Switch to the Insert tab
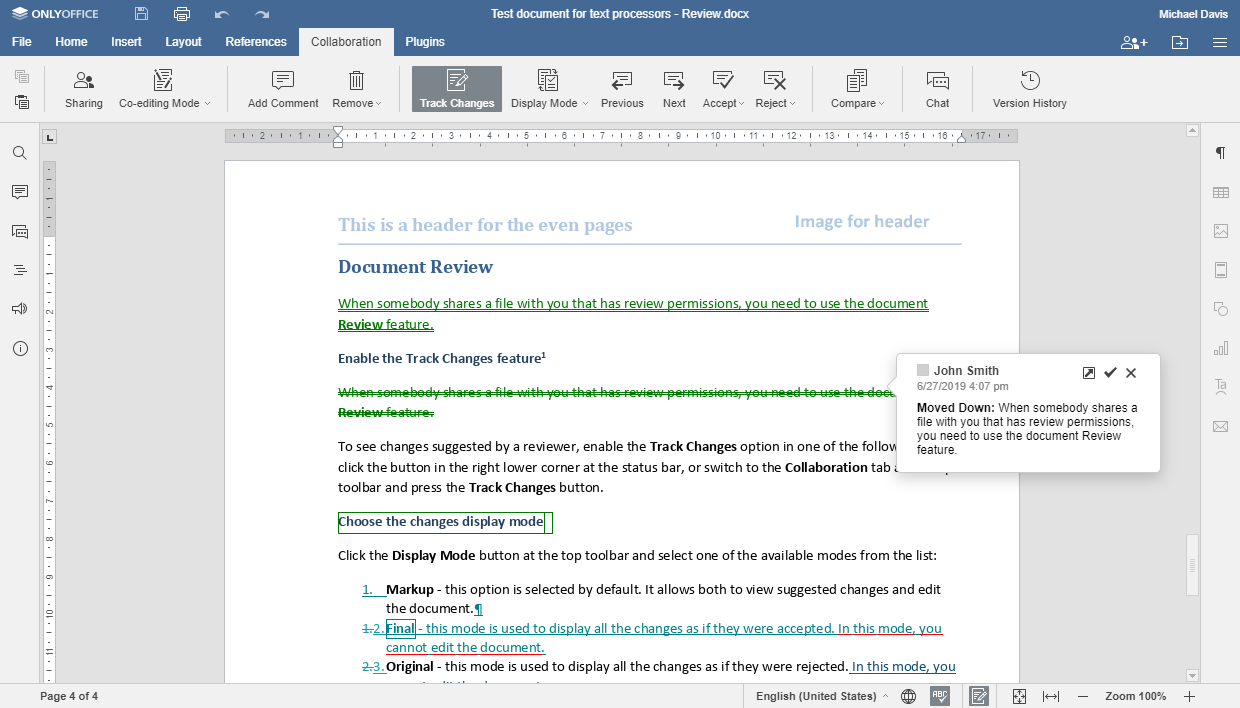Viewport: 1240px width, 708px height. (x=126, y=42)
